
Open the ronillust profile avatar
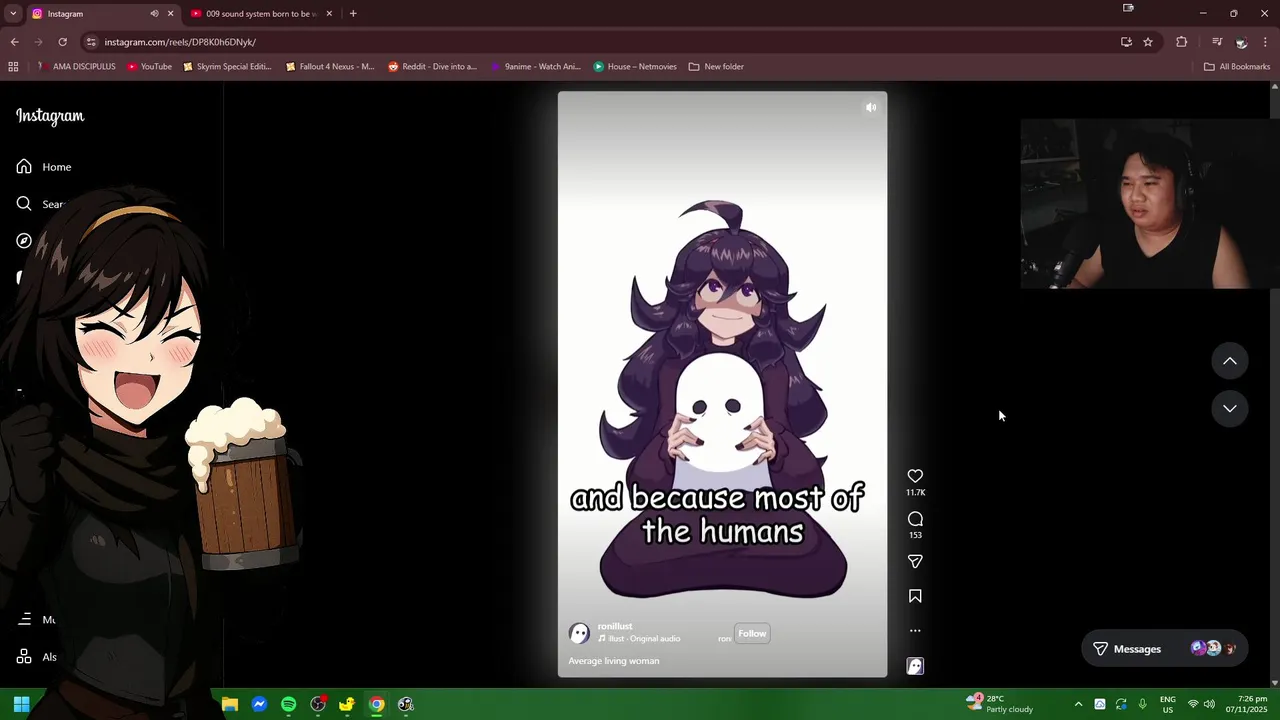coord(579,633)
